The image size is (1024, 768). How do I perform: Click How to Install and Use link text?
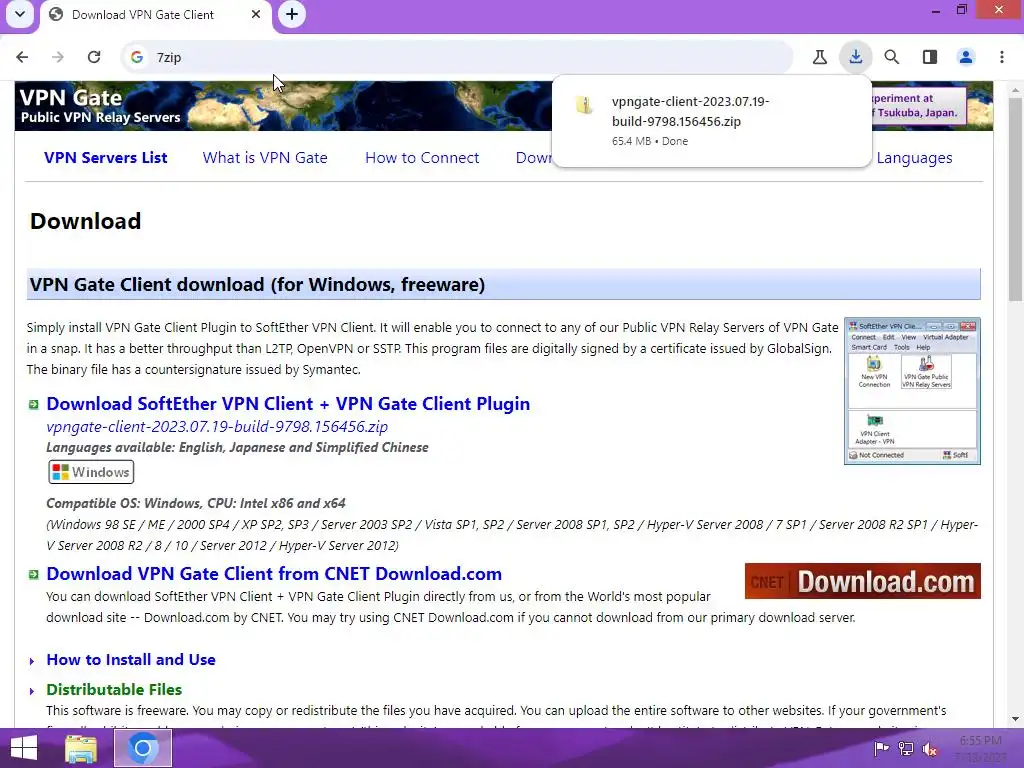click(x=131, y=660)
